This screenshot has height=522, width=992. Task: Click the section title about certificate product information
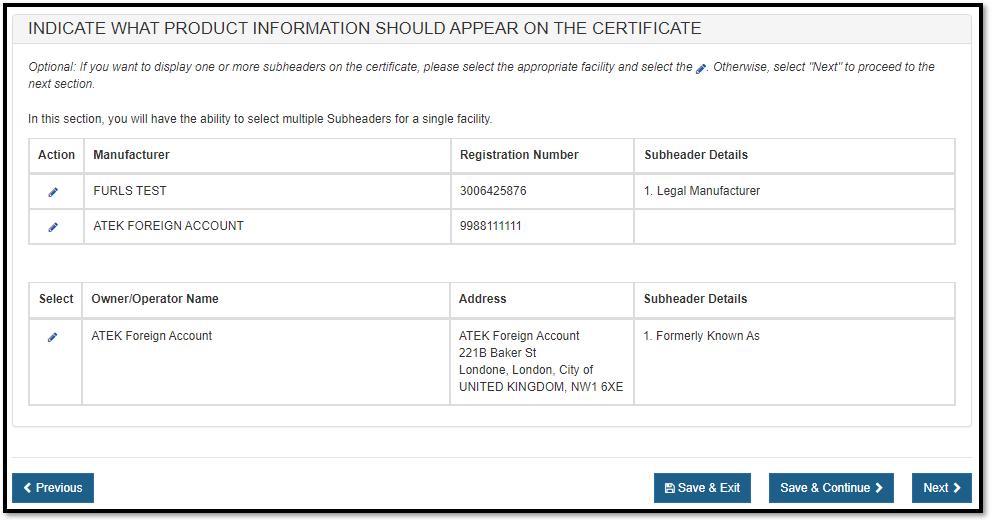pyautogui.click(x=364, y=28)
